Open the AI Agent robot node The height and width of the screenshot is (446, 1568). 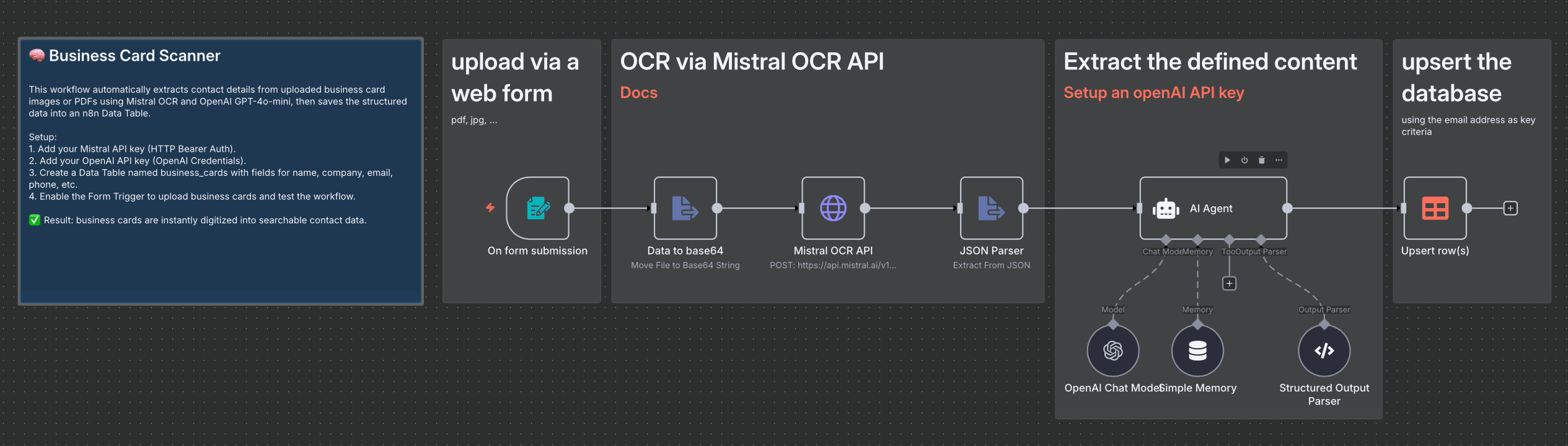point(1212,208)
